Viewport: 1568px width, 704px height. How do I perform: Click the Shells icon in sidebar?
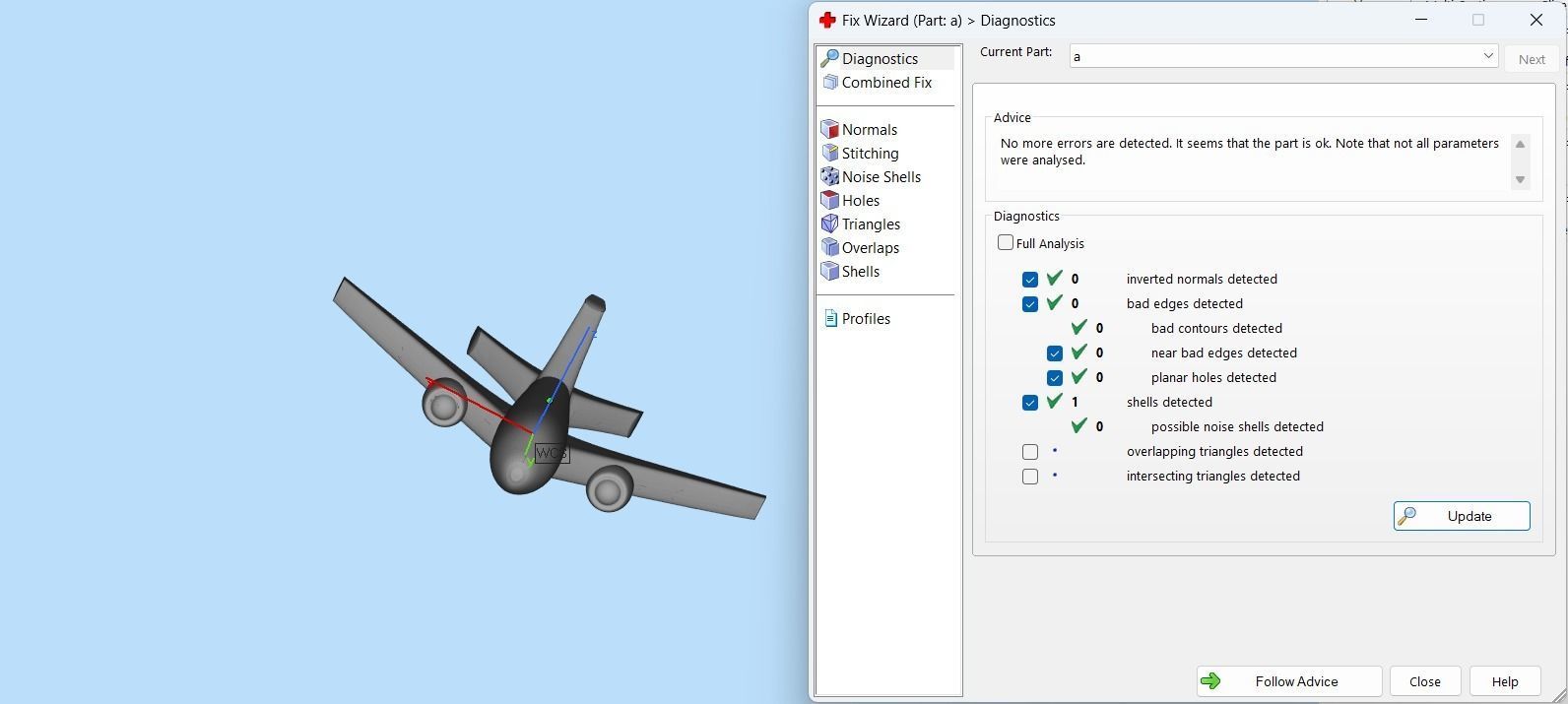[830, 272]
